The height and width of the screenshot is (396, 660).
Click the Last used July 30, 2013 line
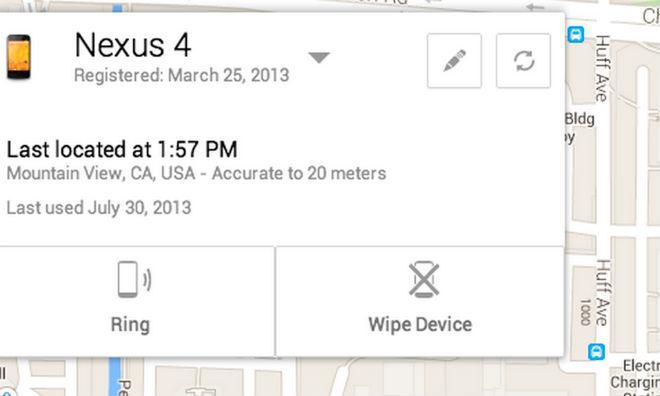click(x=99, y=207)
